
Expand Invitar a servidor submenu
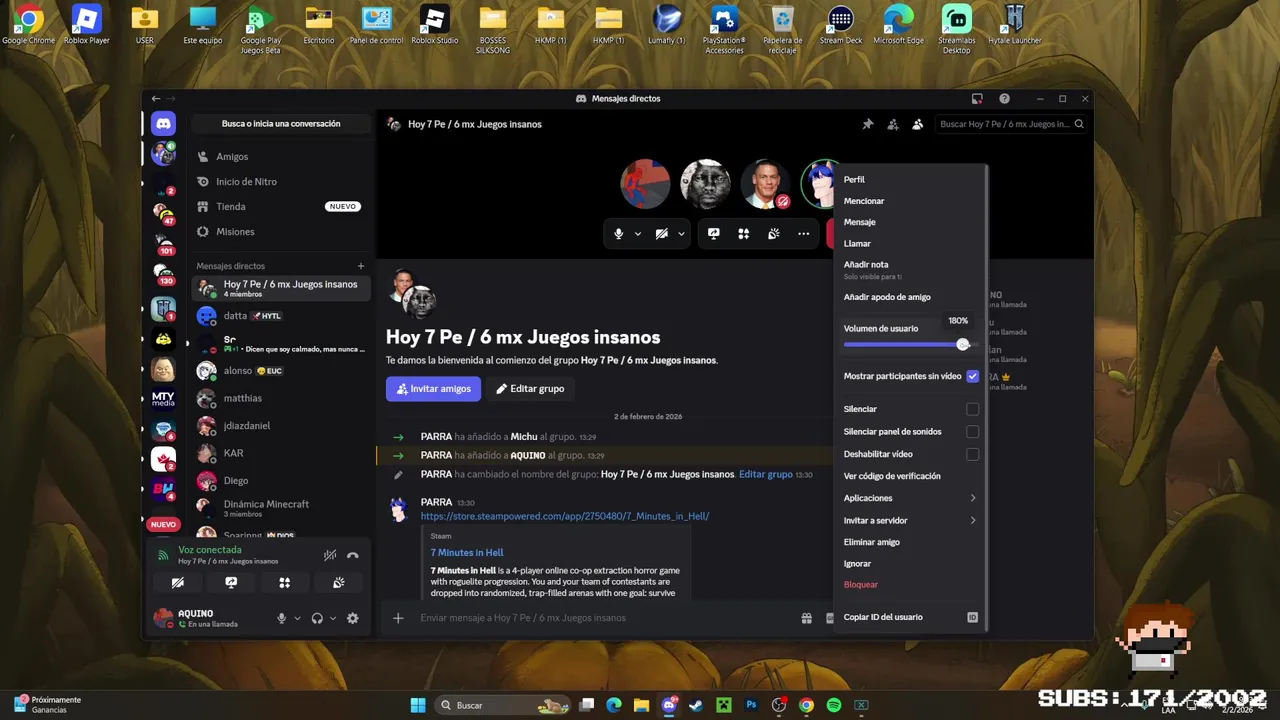coord(910,520)
